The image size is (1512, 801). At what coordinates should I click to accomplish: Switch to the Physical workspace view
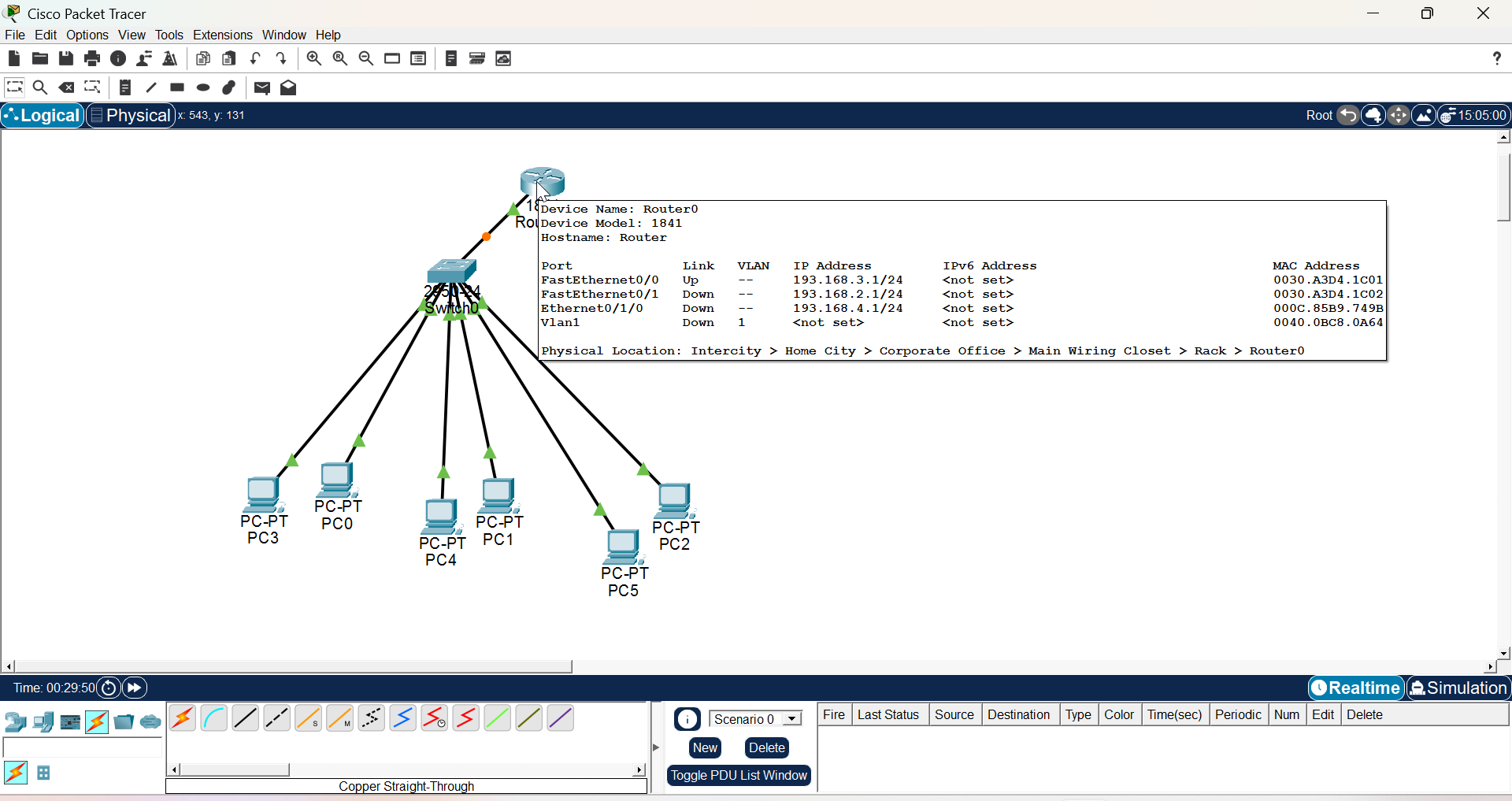click(130, 115)
